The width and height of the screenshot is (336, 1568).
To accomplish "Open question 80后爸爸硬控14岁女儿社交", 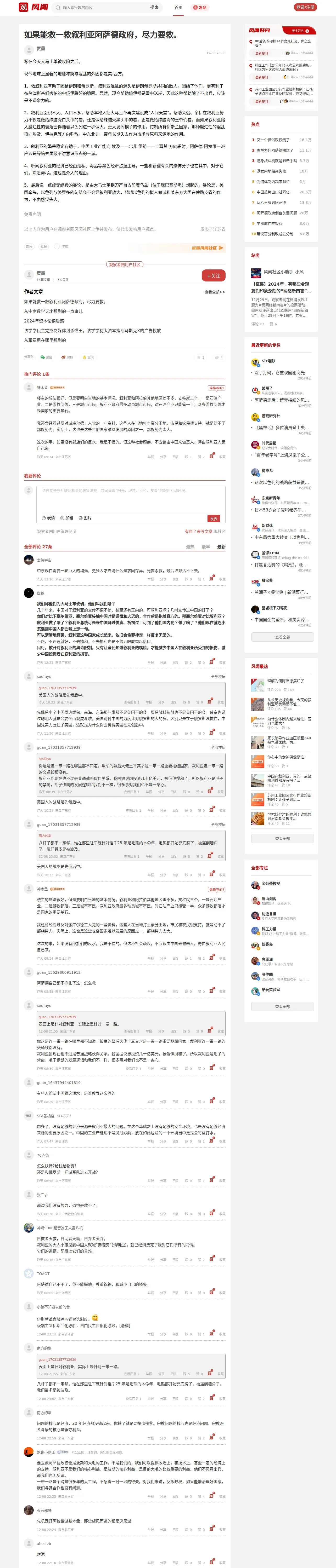I will (283, 43).
